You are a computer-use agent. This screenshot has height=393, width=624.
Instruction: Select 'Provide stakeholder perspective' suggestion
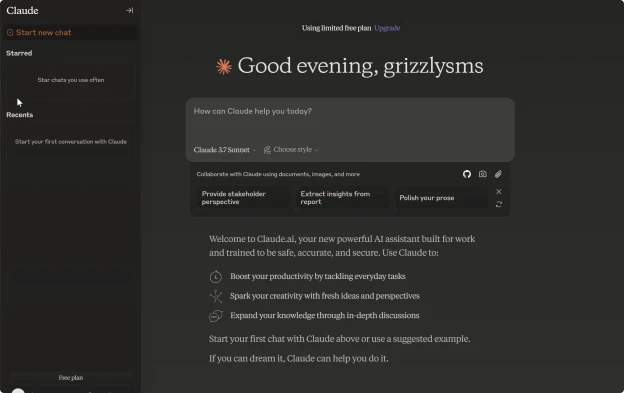243,198
